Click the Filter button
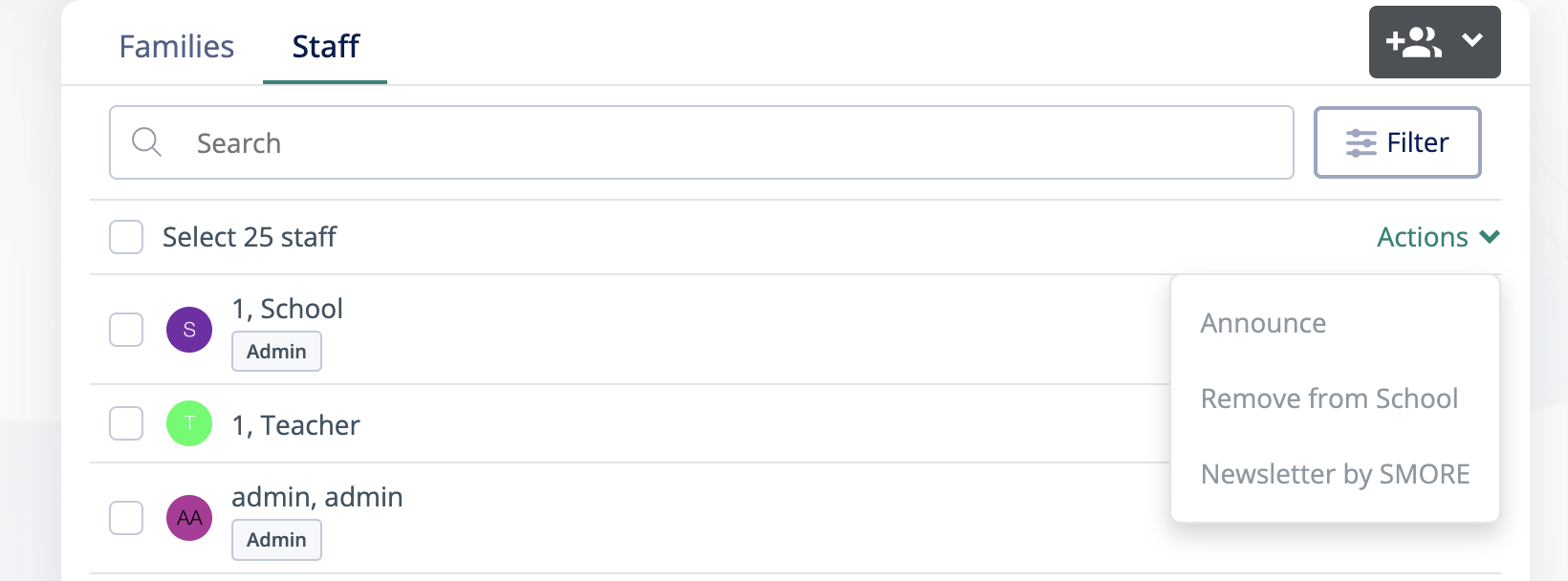 pos(1398,141)
